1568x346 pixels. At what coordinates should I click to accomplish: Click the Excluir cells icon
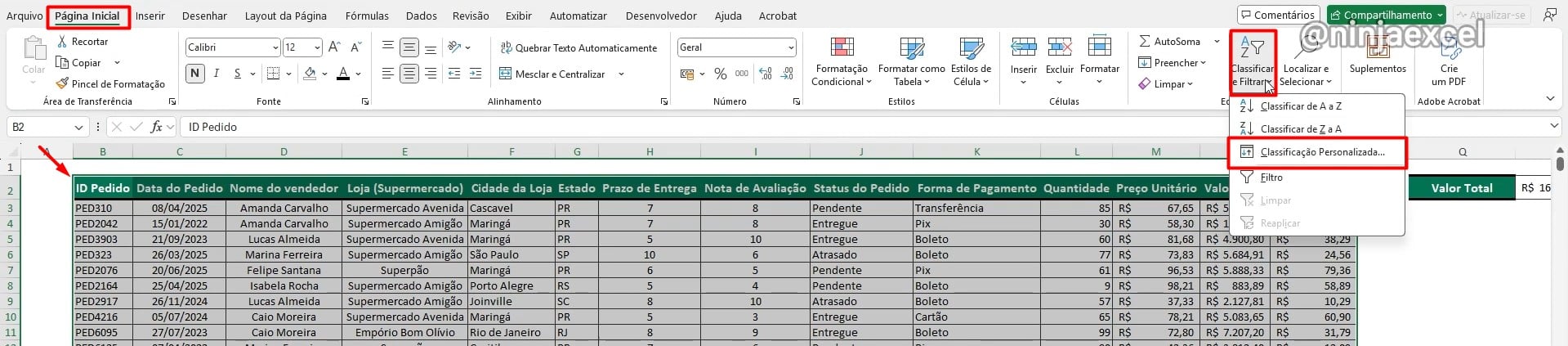(1060, 47)
